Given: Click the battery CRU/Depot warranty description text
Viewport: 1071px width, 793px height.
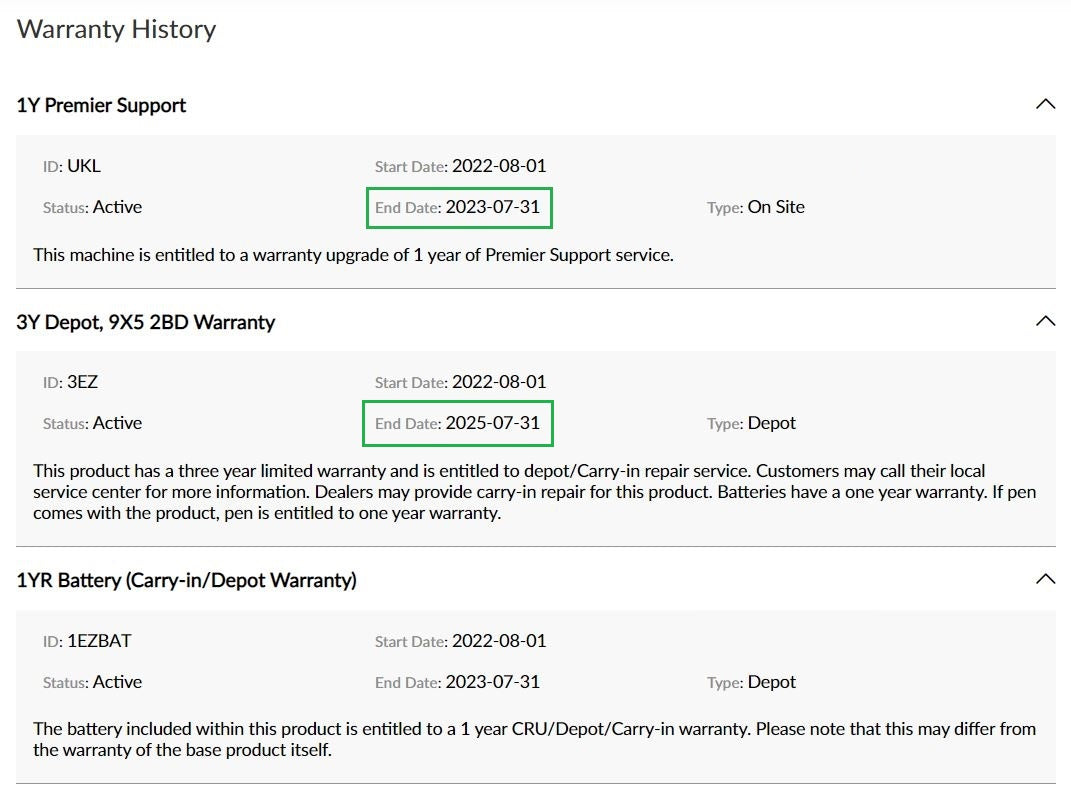Looking at the screenshot, I should (x=535, y=739).
